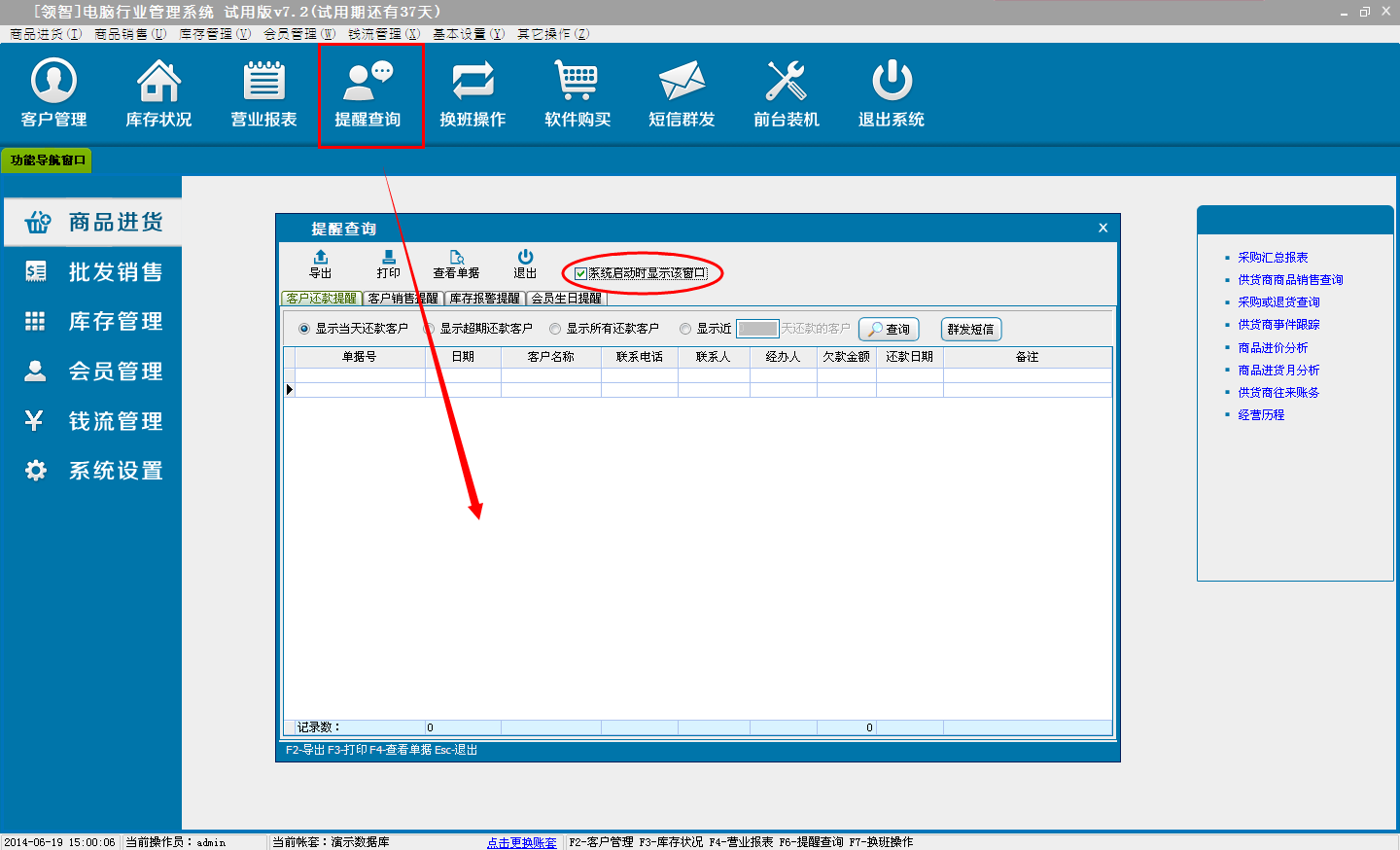Select 显示所有还款客户 radio option
Screen dimensions: 1400x850
click(x=555, y=329)
